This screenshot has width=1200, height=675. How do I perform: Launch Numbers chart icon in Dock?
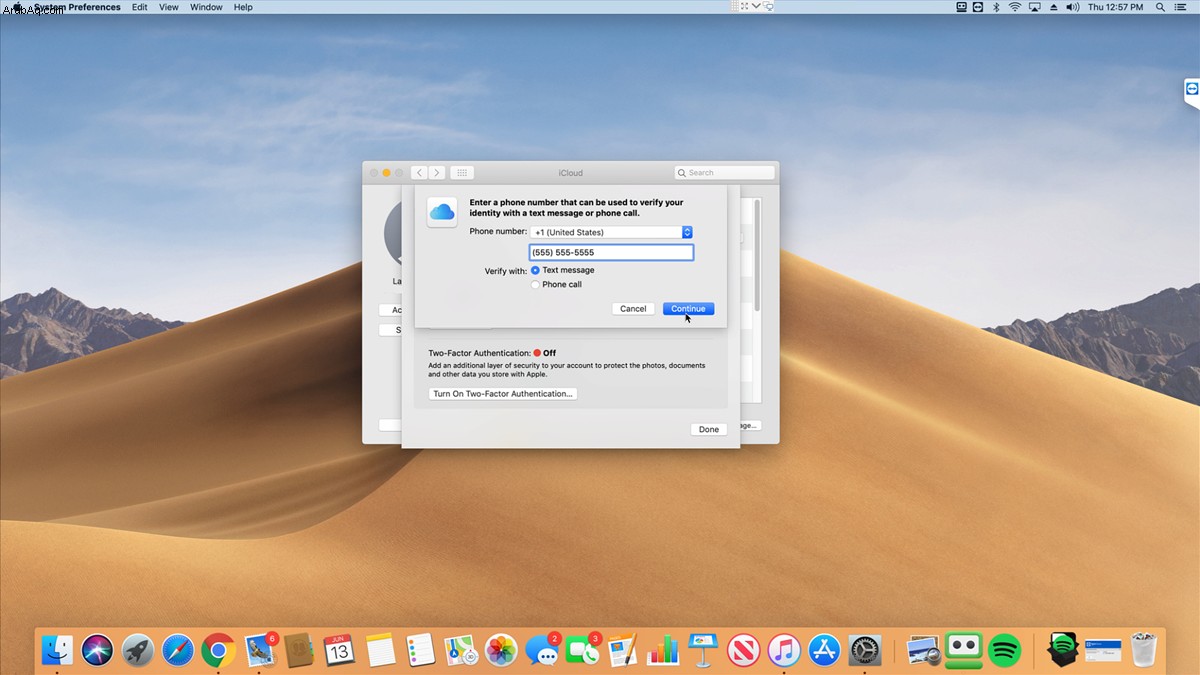pos(663,650)
